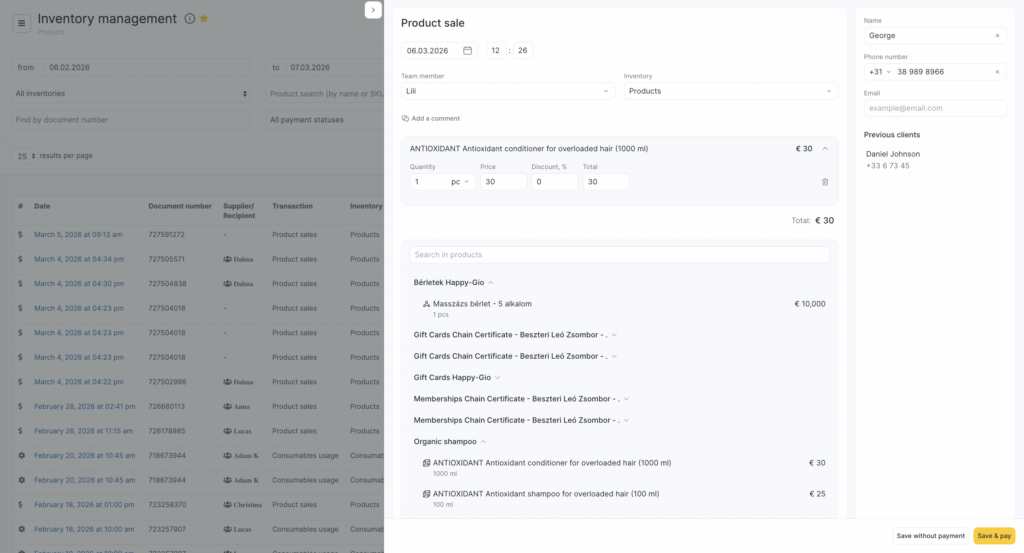Open calendar picker beside sale date
The image size is (1024, 553).
tap(467, 51)
